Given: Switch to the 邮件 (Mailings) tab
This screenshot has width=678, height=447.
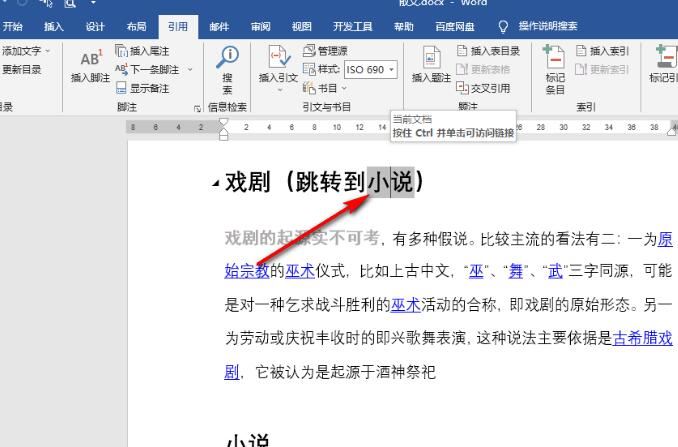Looking at the screenshot, I should pyautogui.click(x=219, y=27).
